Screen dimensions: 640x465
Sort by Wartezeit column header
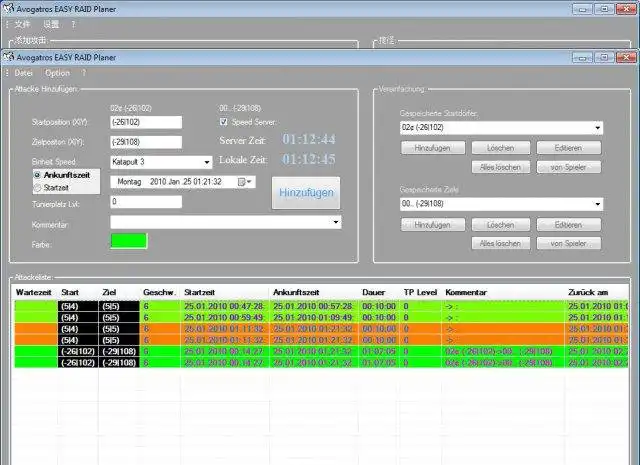(34, 292)
